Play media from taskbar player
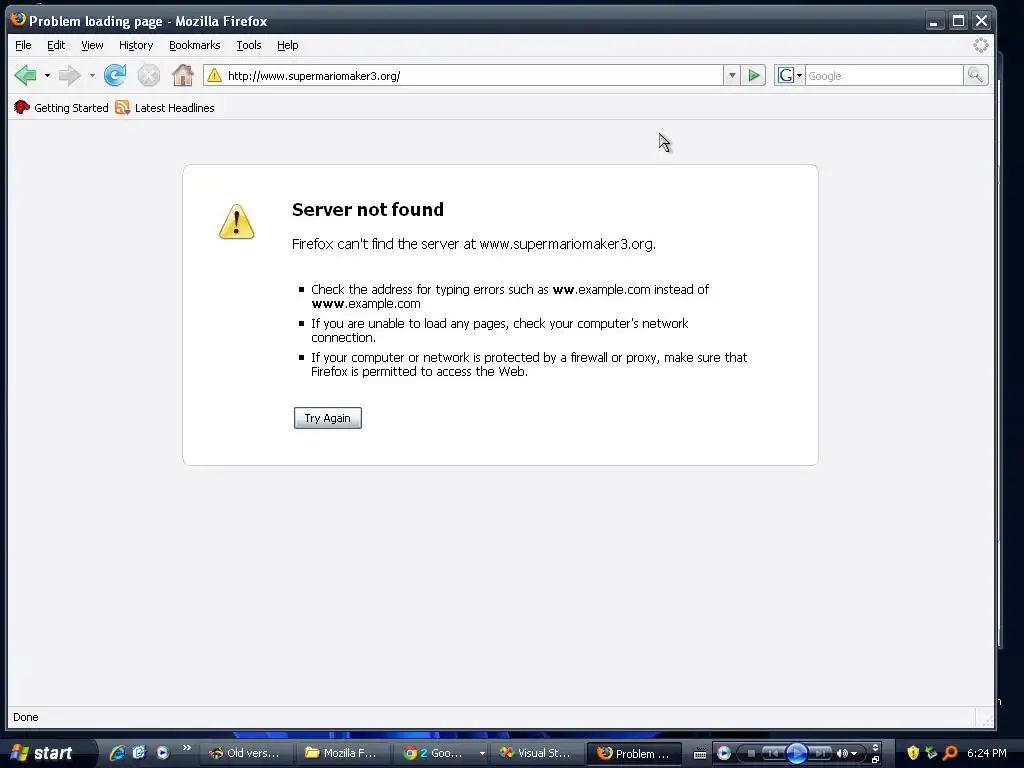Screen dimensions: 1024x768 coord(797,753)
